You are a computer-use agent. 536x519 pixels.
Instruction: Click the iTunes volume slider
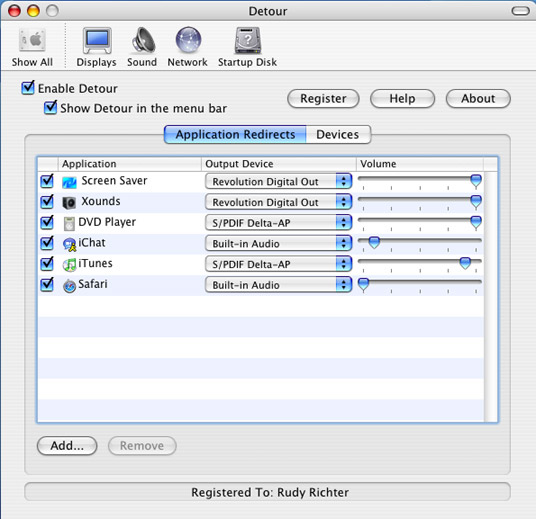(x=420, y=264)
